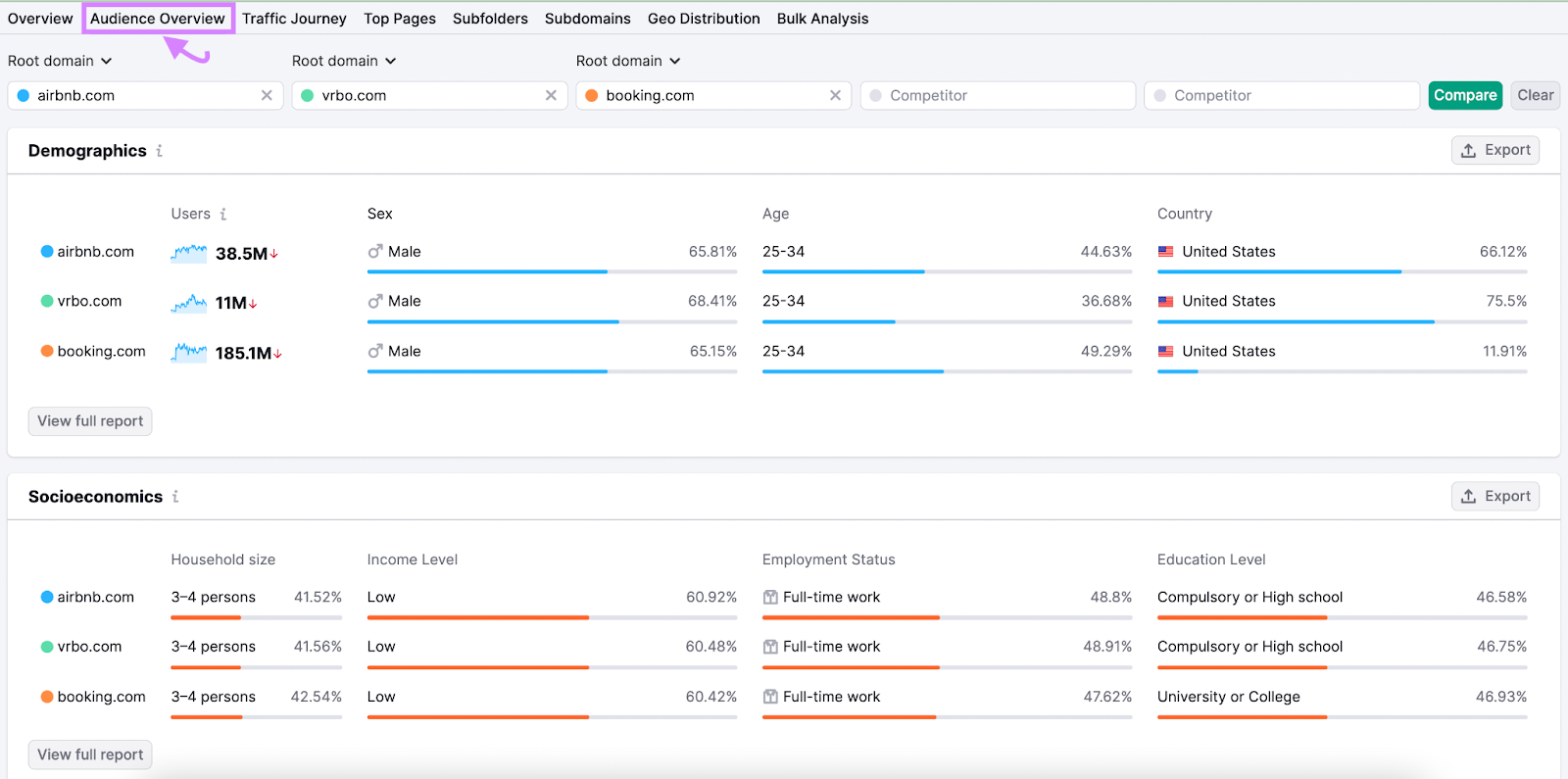Remove vrbo.com using its X icon

click(551, 95)
